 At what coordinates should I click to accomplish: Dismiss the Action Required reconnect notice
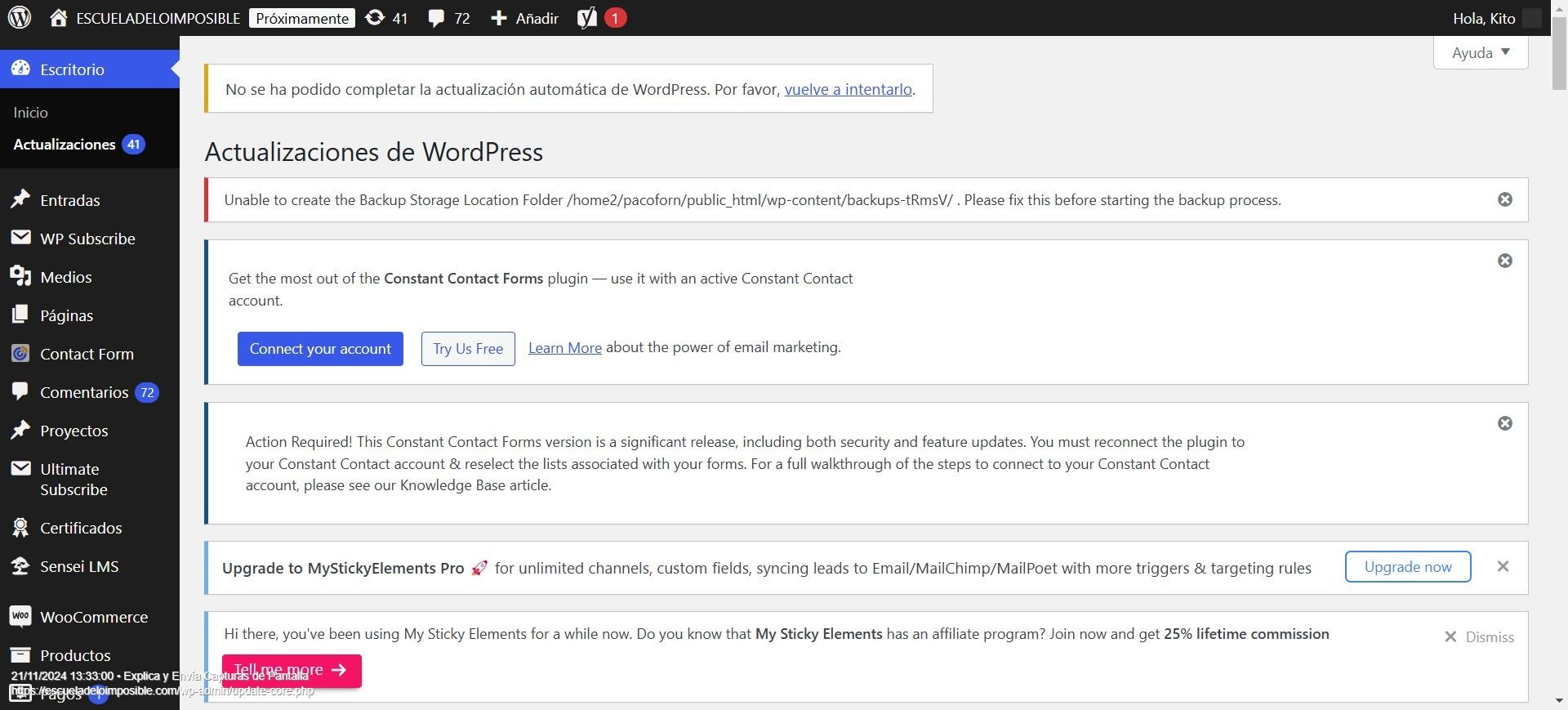point(1504,423)
